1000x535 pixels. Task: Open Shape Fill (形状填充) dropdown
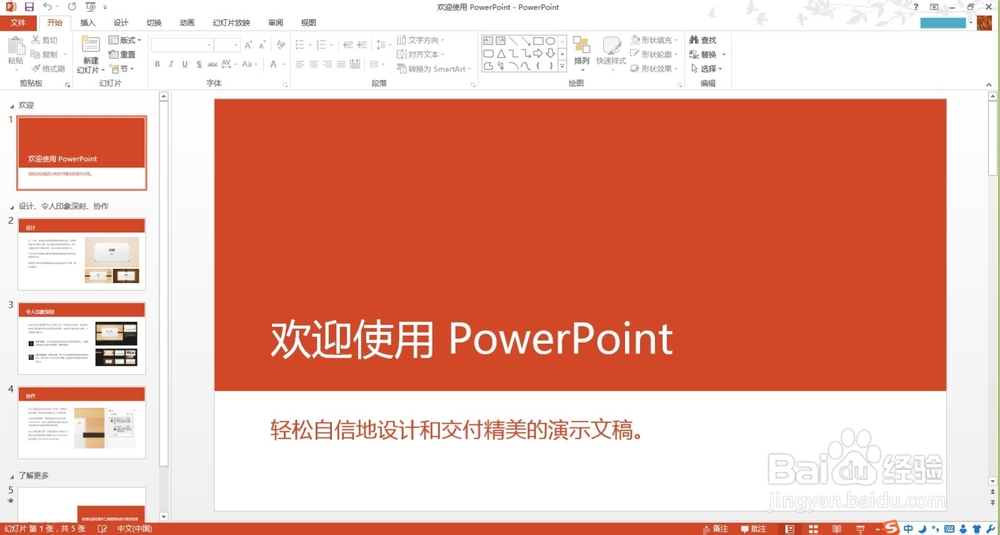[x=654, y=40]
